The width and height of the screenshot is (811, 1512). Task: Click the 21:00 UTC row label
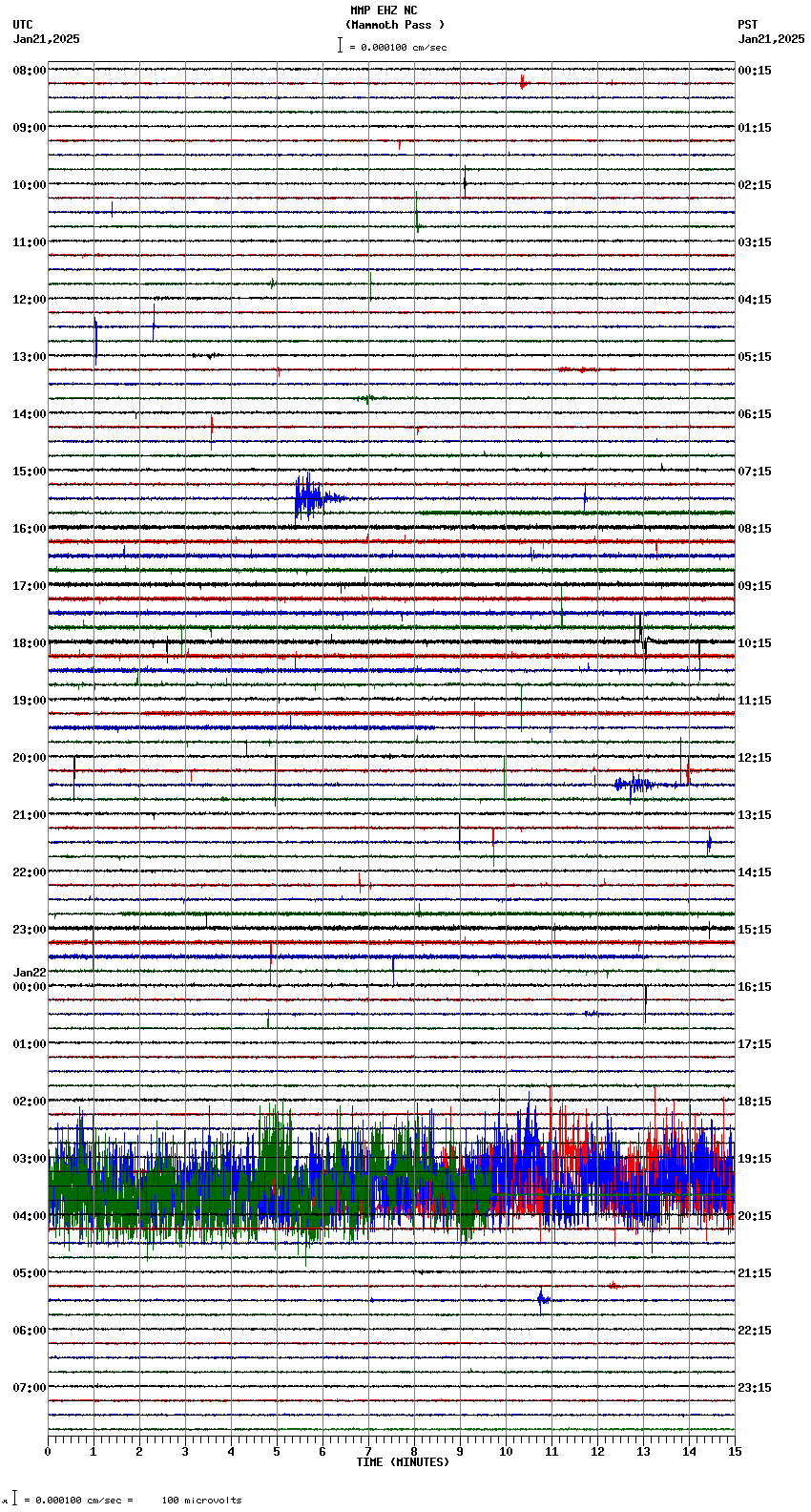[x=30, y=815]
